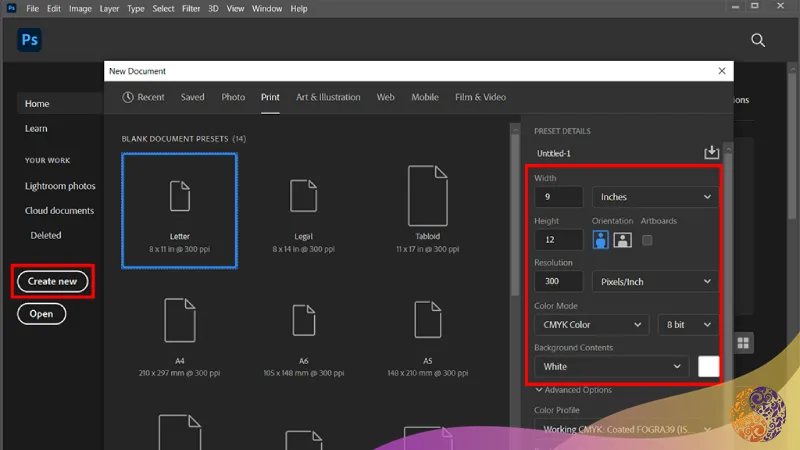Click the Open button

coord(41,314)
